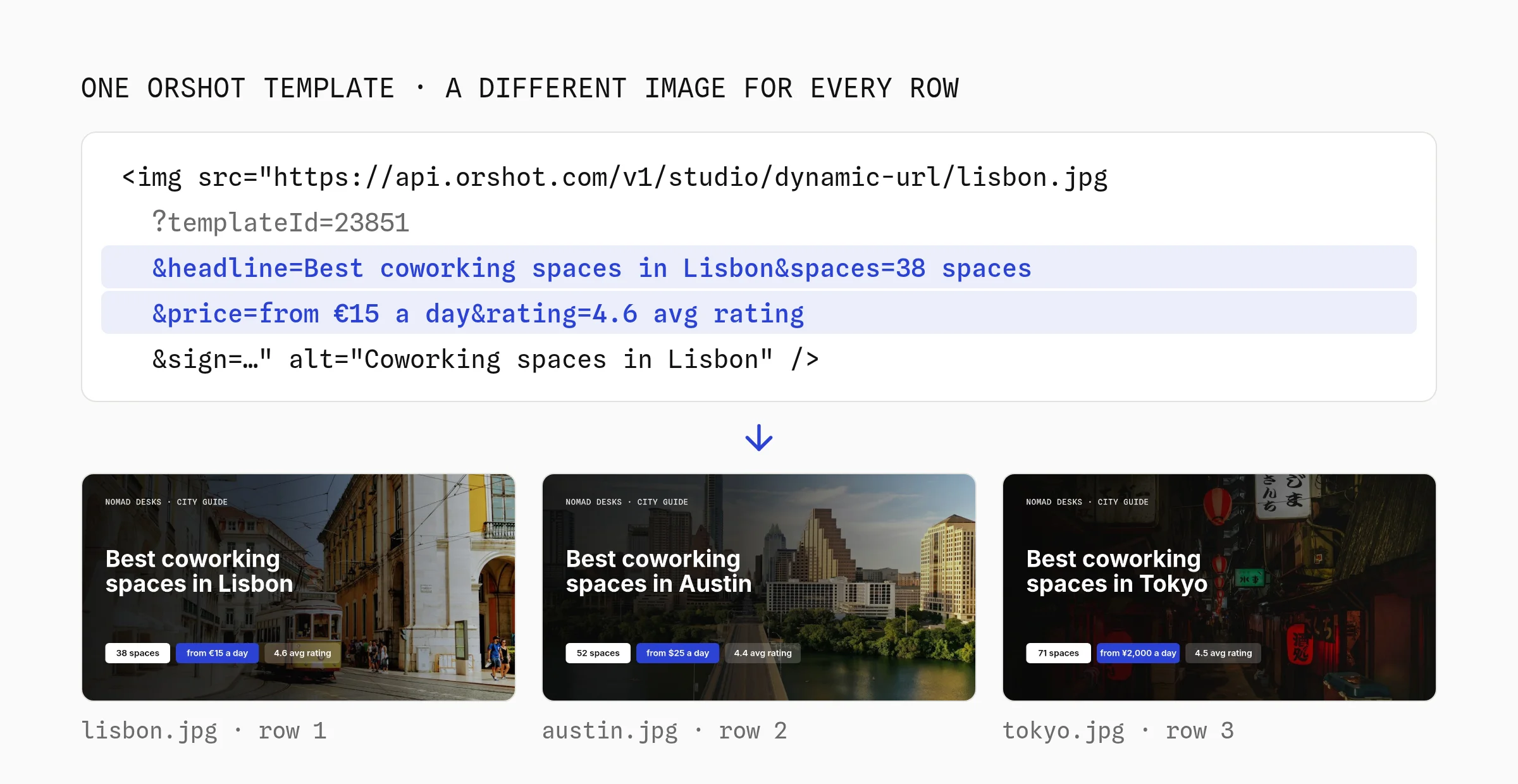1518x784 pixels.
Task: Click the "Best coworking spaces in Austin" card headline
Action: point(659,571)
